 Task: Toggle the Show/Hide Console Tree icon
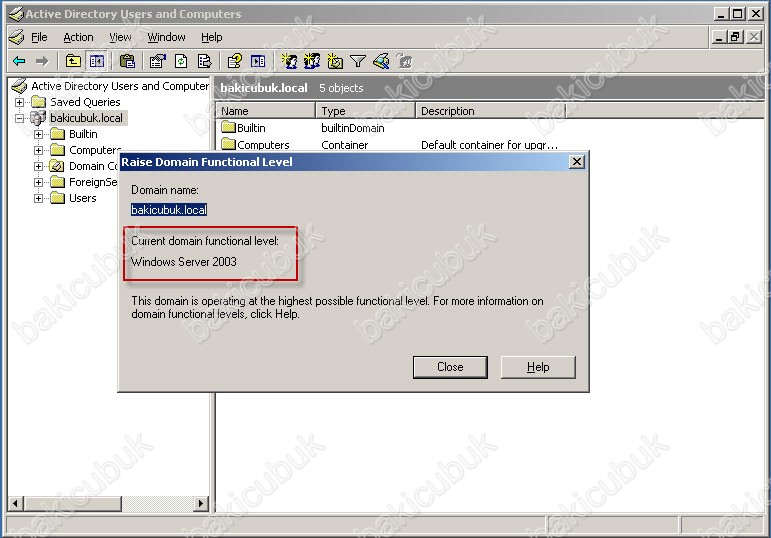pos(96,61)
